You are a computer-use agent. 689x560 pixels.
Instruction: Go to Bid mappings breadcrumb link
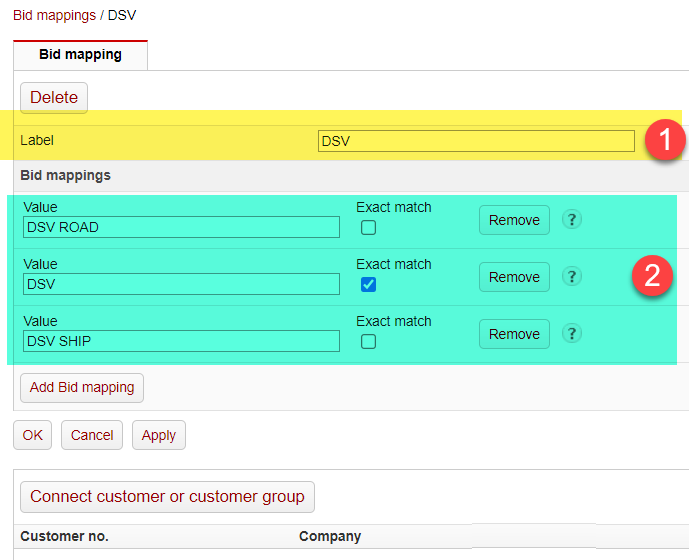click(x=54, y=15)
